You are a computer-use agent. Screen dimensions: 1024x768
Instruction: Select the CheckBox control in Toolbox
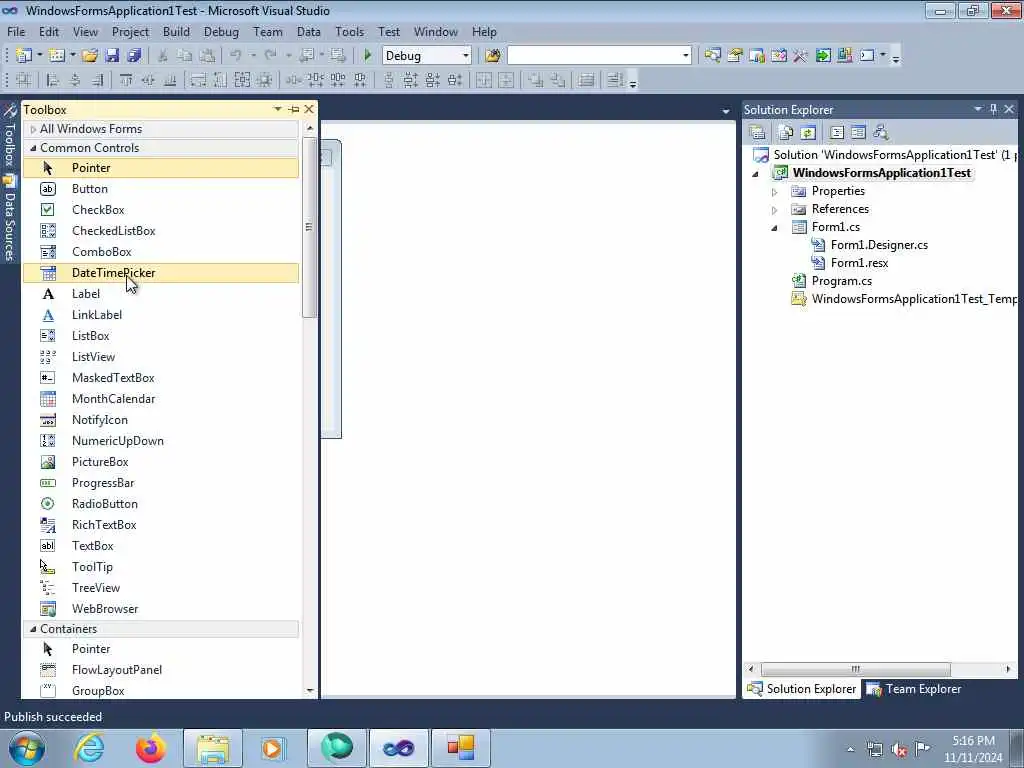pyautogui.click(x=161, y=210)
